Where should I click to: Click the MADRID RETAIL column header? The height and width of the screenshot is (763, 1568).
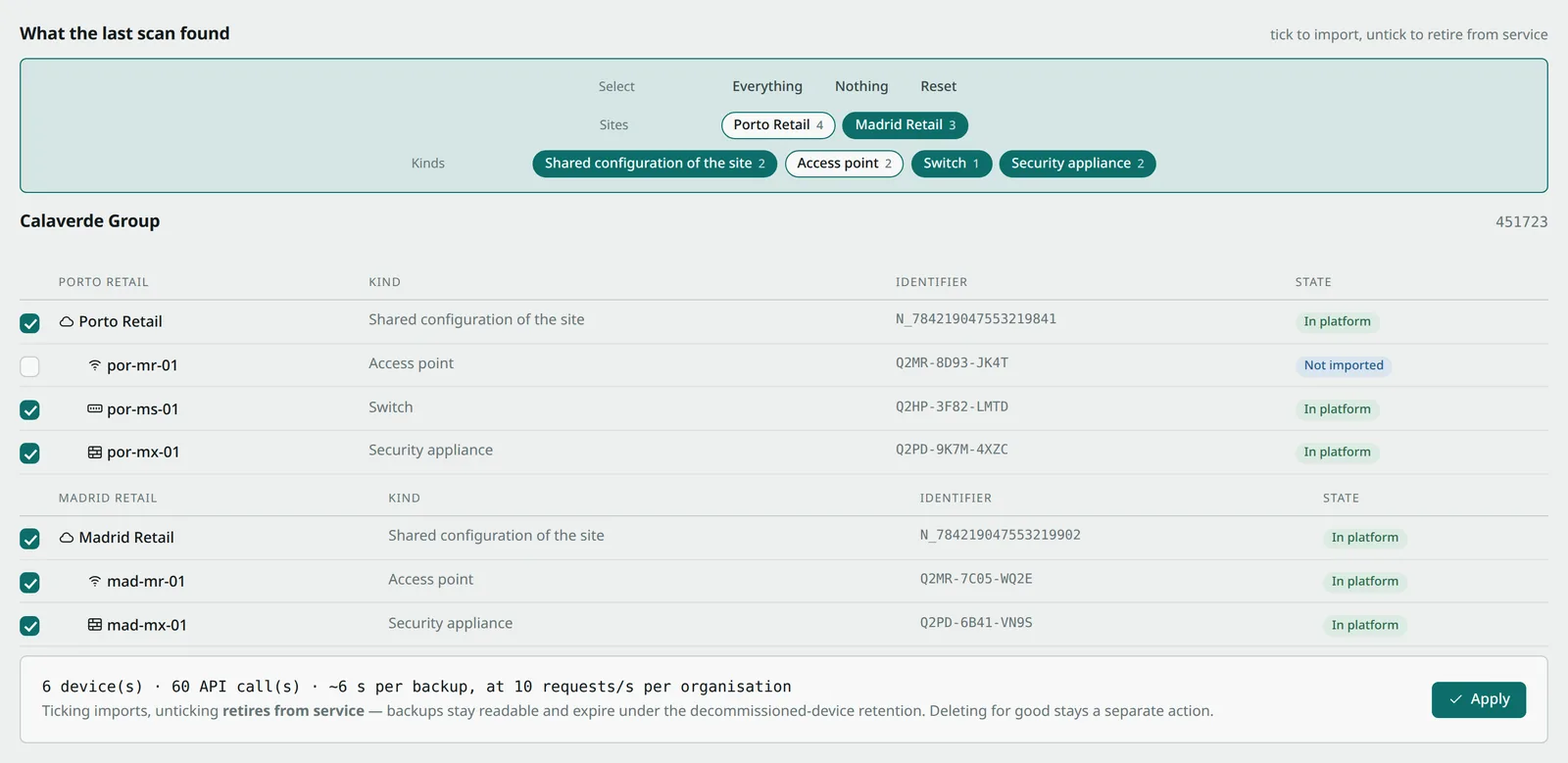click(108, 499)
